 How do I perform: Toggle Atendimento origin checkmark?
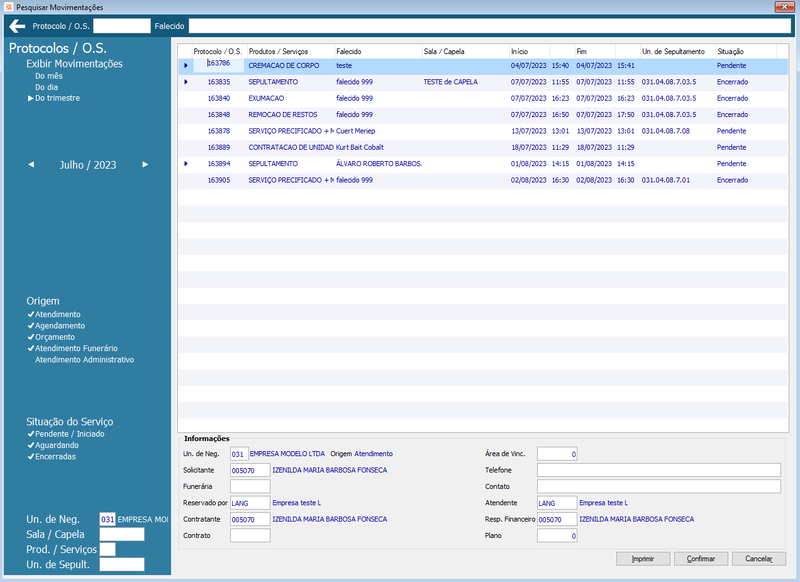(x=31, y=315)
